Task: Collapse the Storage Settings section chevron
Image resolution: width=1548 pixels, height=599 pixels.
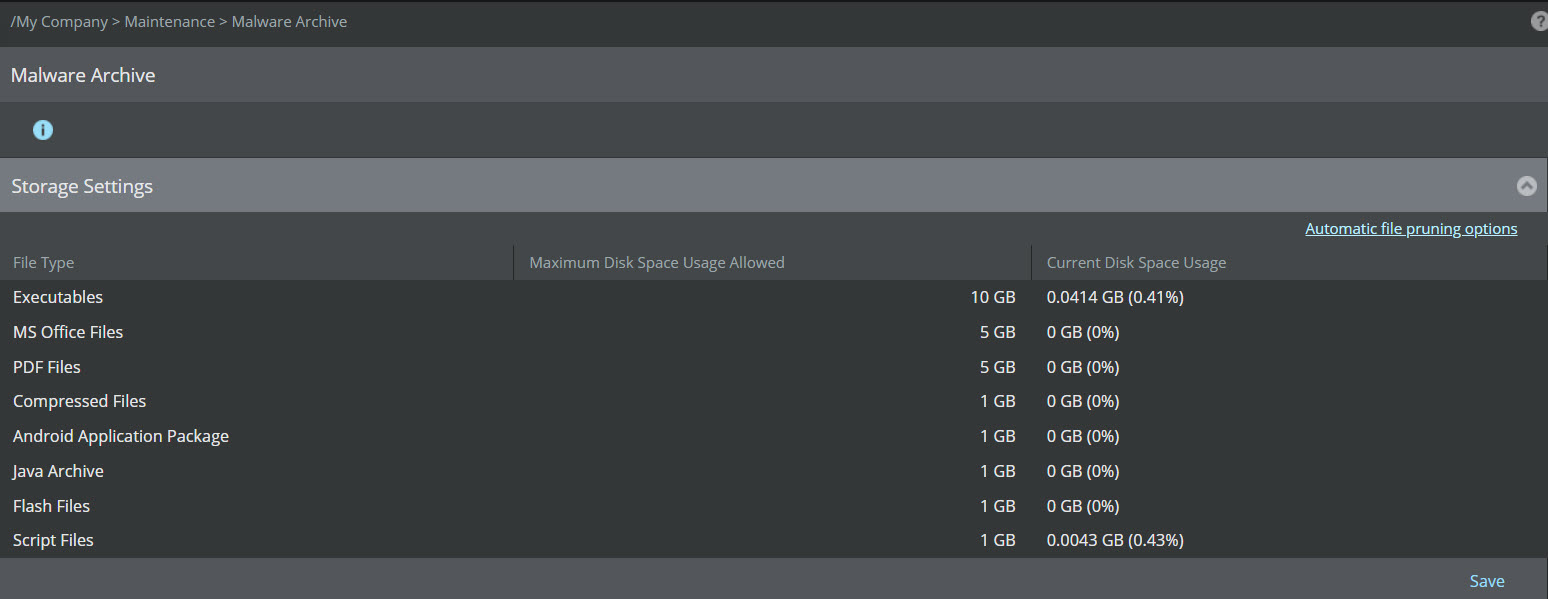Action: tap(1527, 186)
